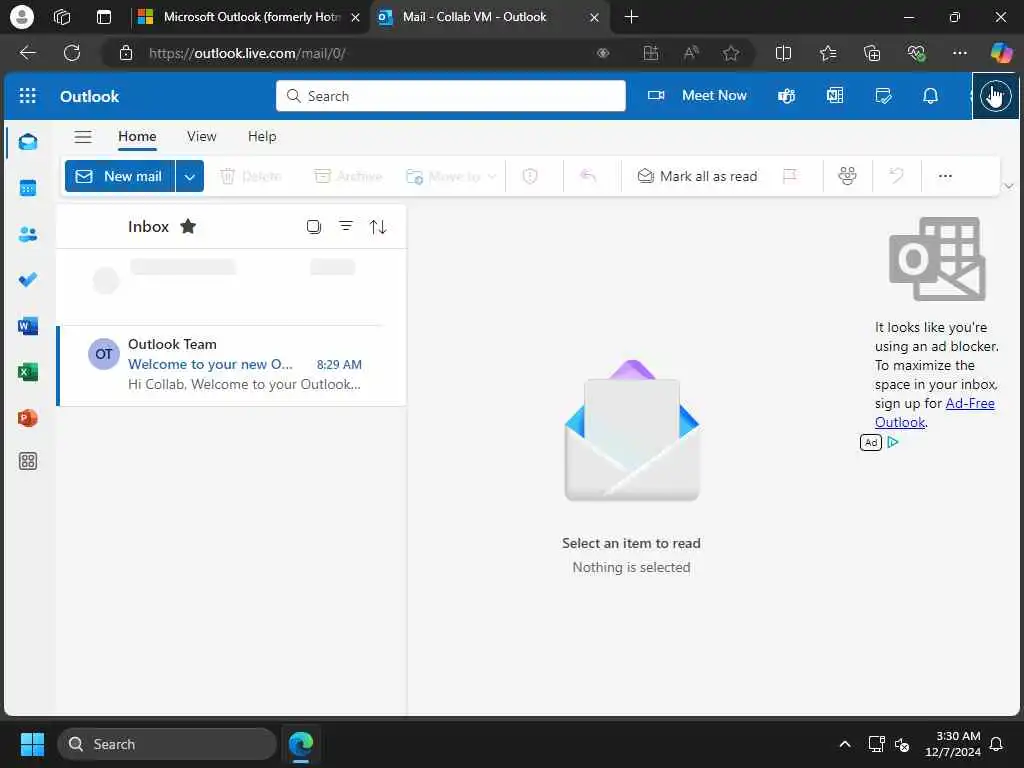Open the To Do checkmark app
The height and width of the screenshot is (768, 1024).
coord(28,280)
